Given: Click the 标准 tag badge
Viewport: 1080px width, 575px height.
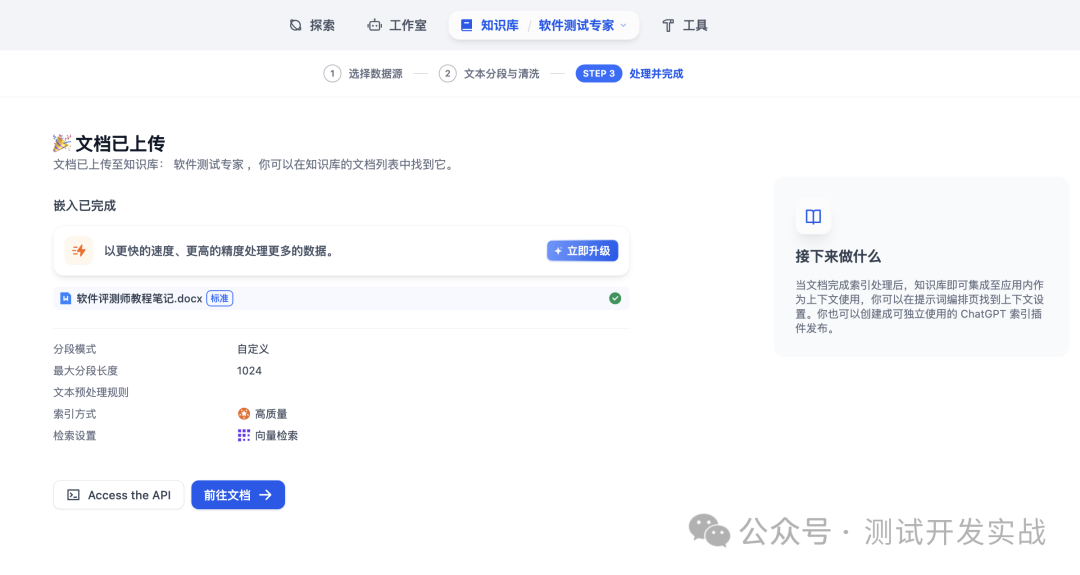Looking at the screenshot, I should 220,298.
